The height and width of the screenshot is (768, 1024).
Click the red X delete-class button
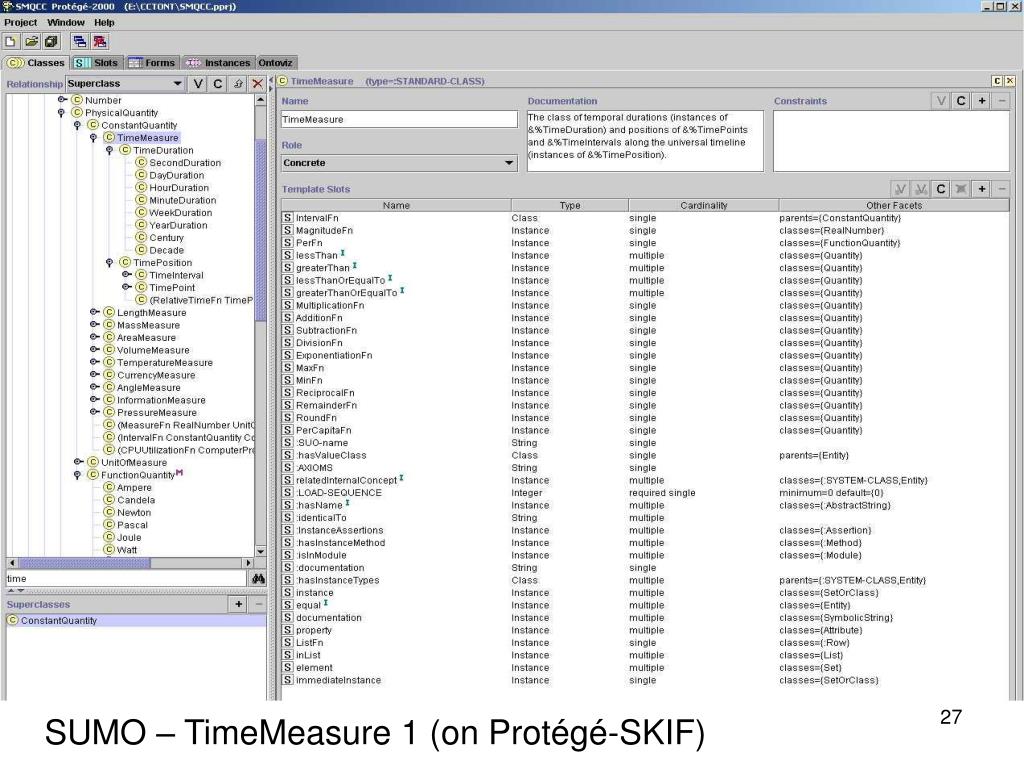point(257,84)
